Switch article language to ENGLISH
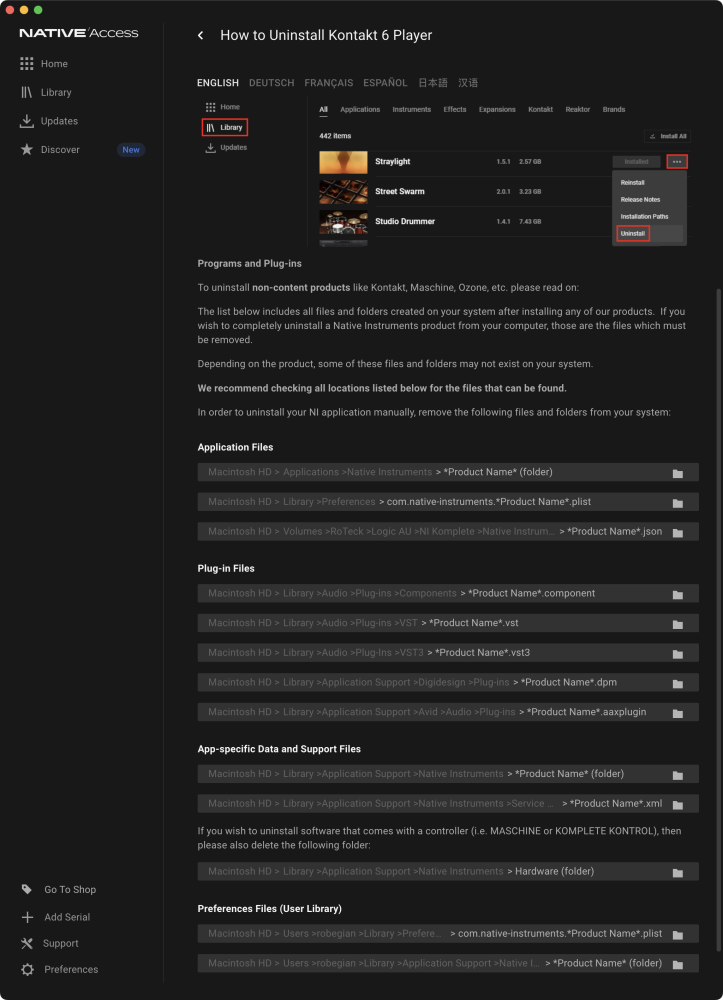Image resolution: width=723 pixels, height=1000 pixels. (x=218, y=83)
